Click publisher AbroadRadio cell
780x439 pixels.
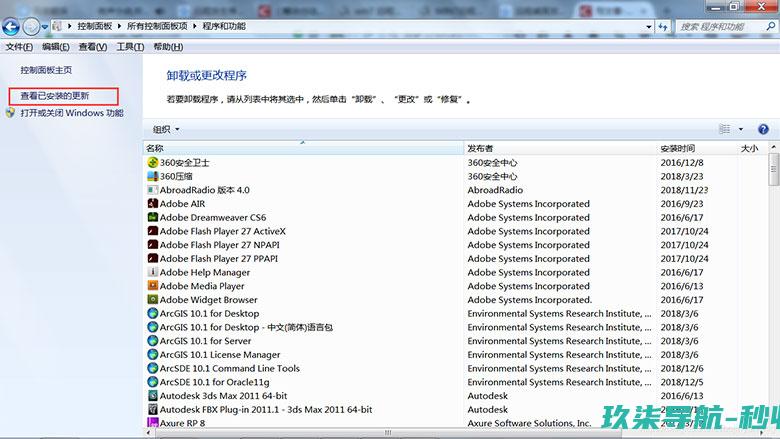[x=495, y=190]
